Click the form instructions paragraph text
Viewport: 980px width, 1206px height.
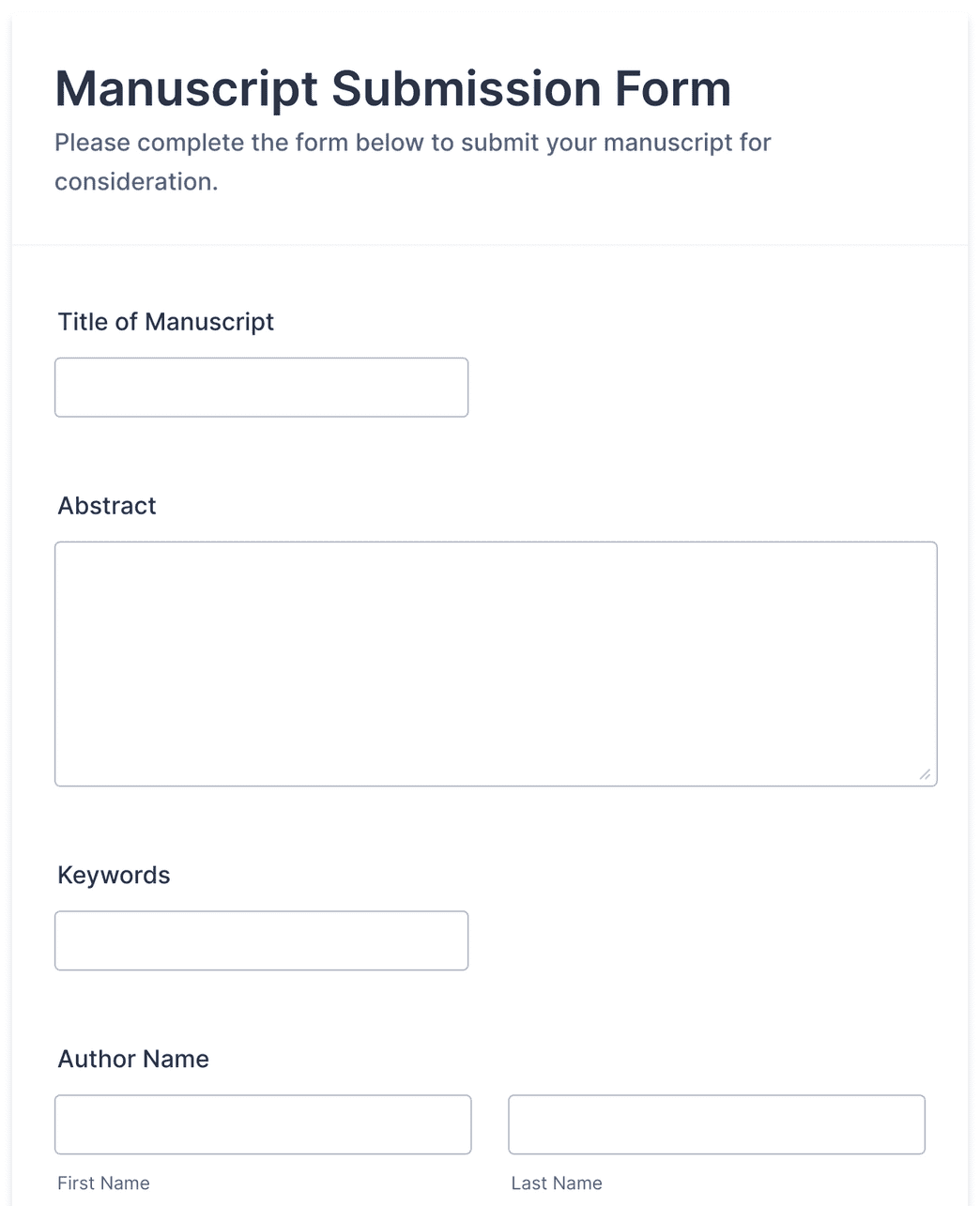413,160
